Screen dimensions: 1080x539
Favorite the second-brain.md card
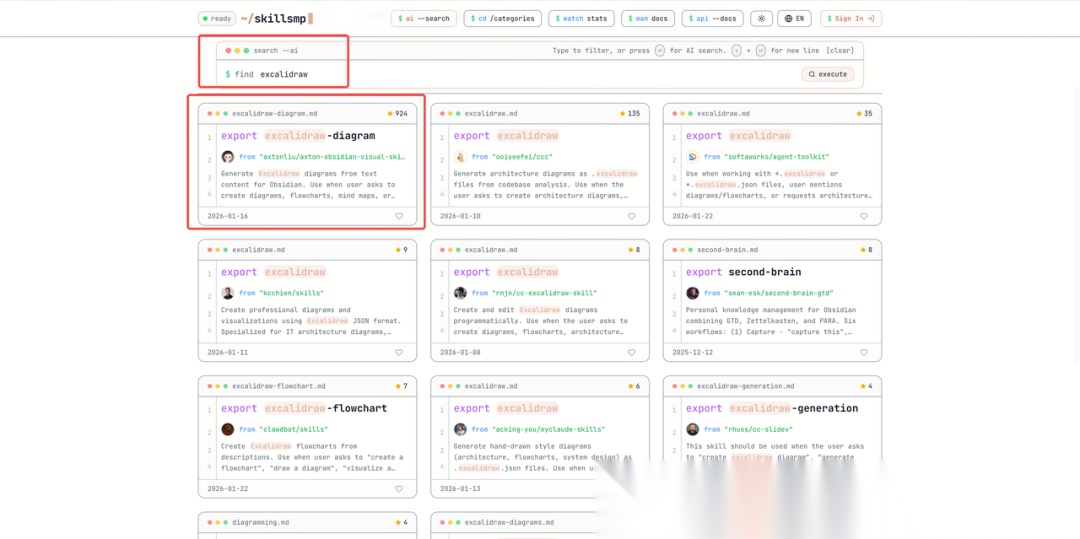[864, 352]
